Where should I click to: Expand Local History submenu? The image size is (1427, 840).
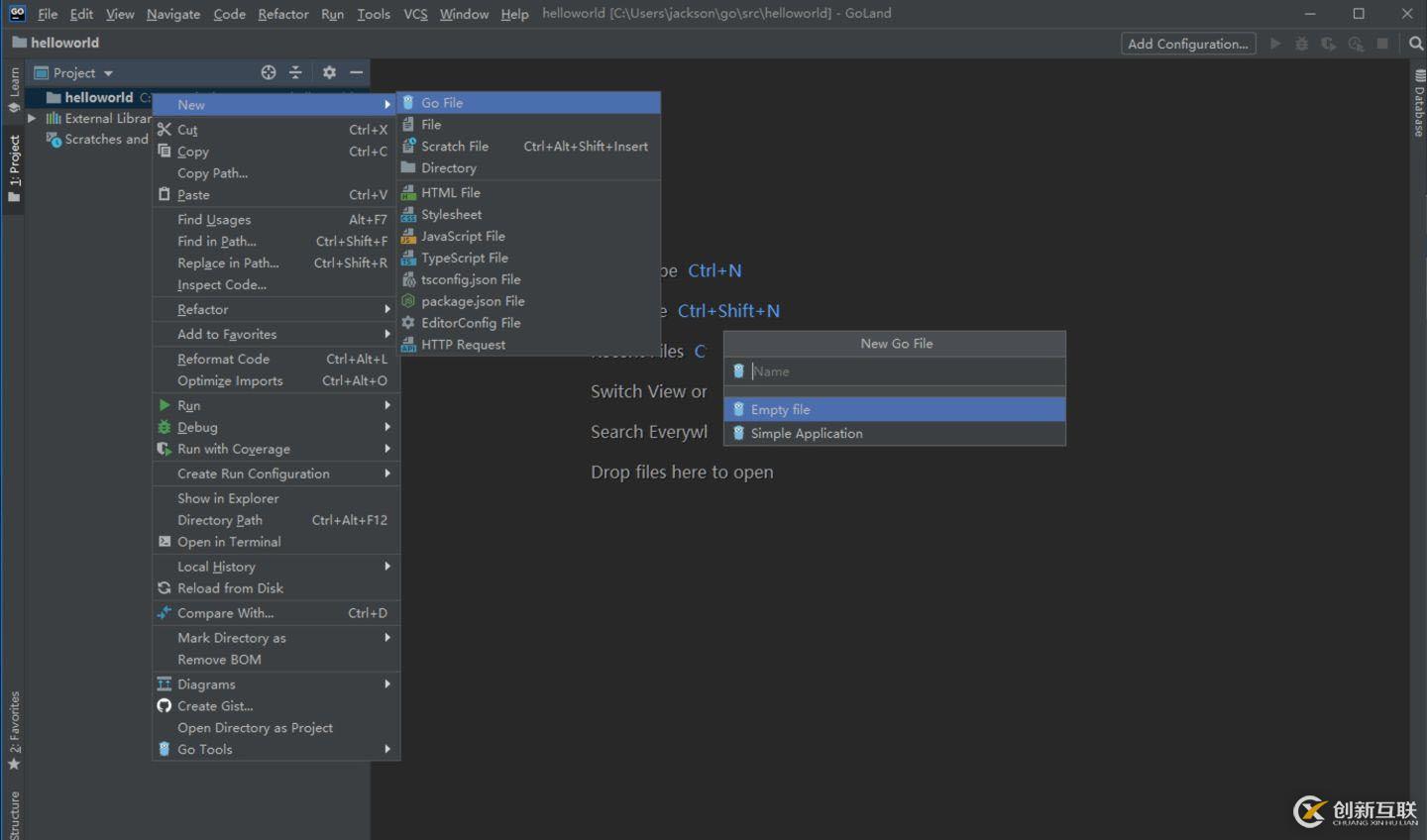(x=276, y=567)
